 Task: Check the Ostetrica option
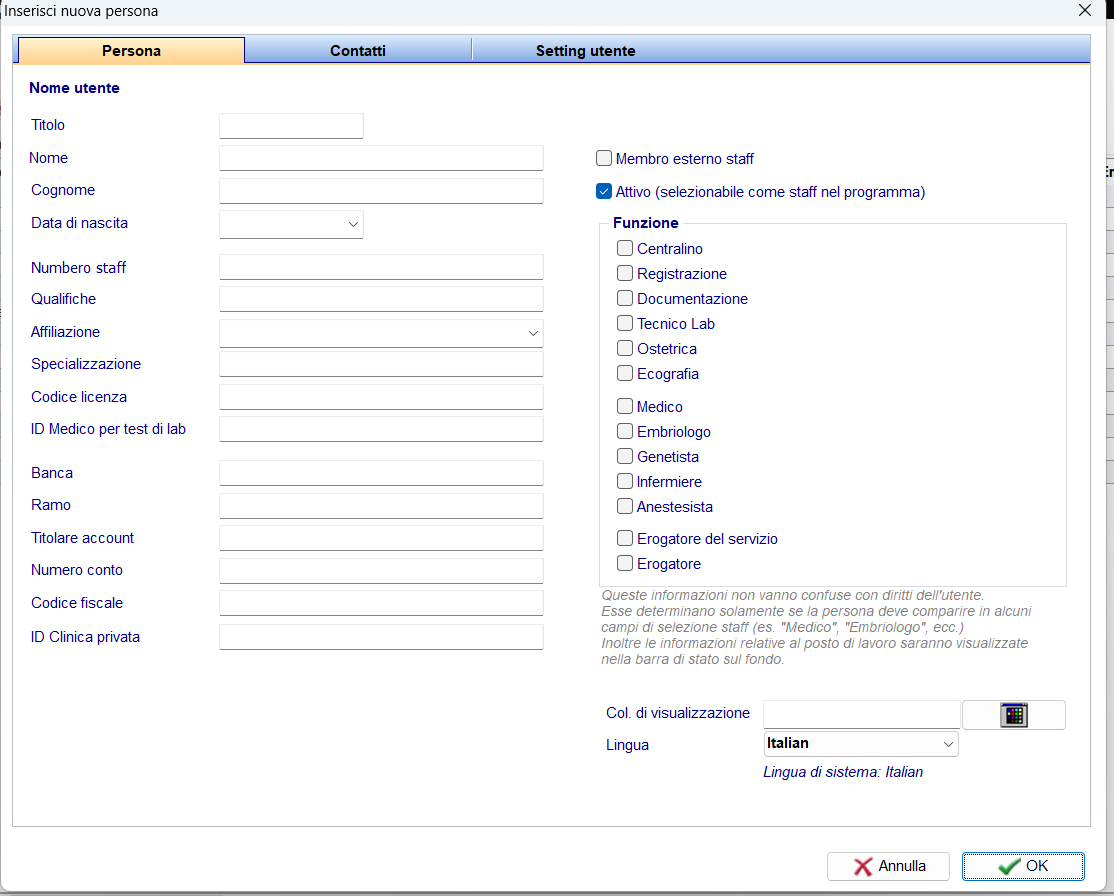coord(625,348)
